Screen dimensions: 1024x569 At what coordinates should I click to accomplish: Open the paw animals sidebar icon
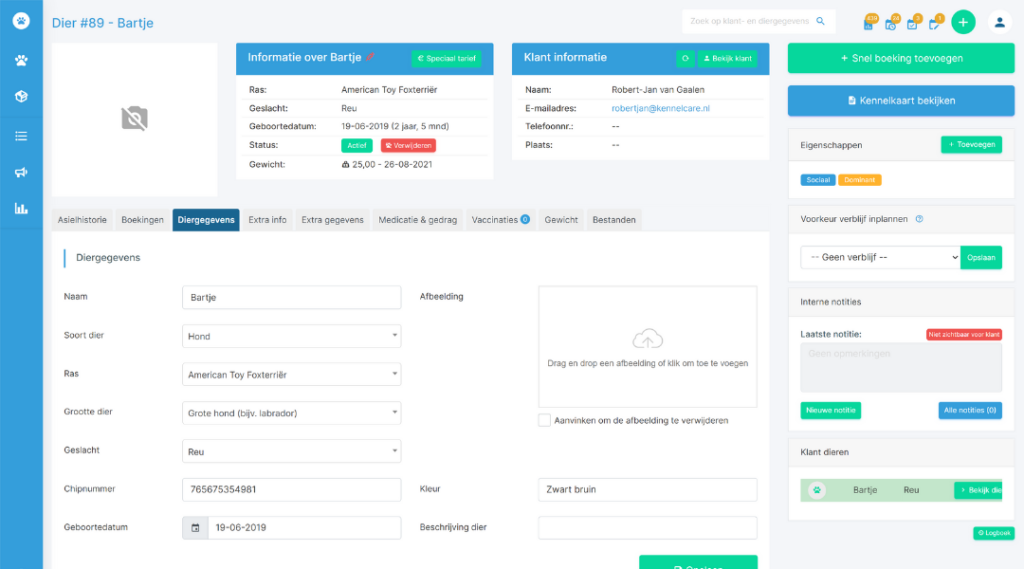click(x=21, y=61)
